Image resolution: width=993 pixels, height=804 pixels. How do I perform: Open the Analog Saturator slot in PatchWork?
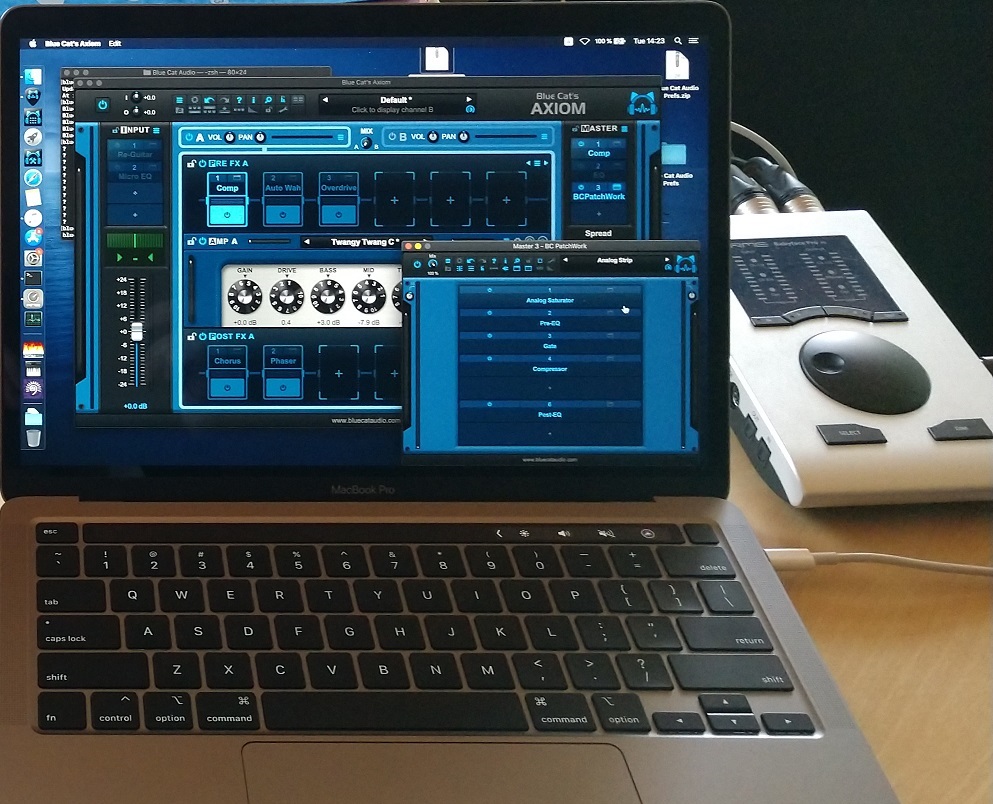tap(550, 296)
